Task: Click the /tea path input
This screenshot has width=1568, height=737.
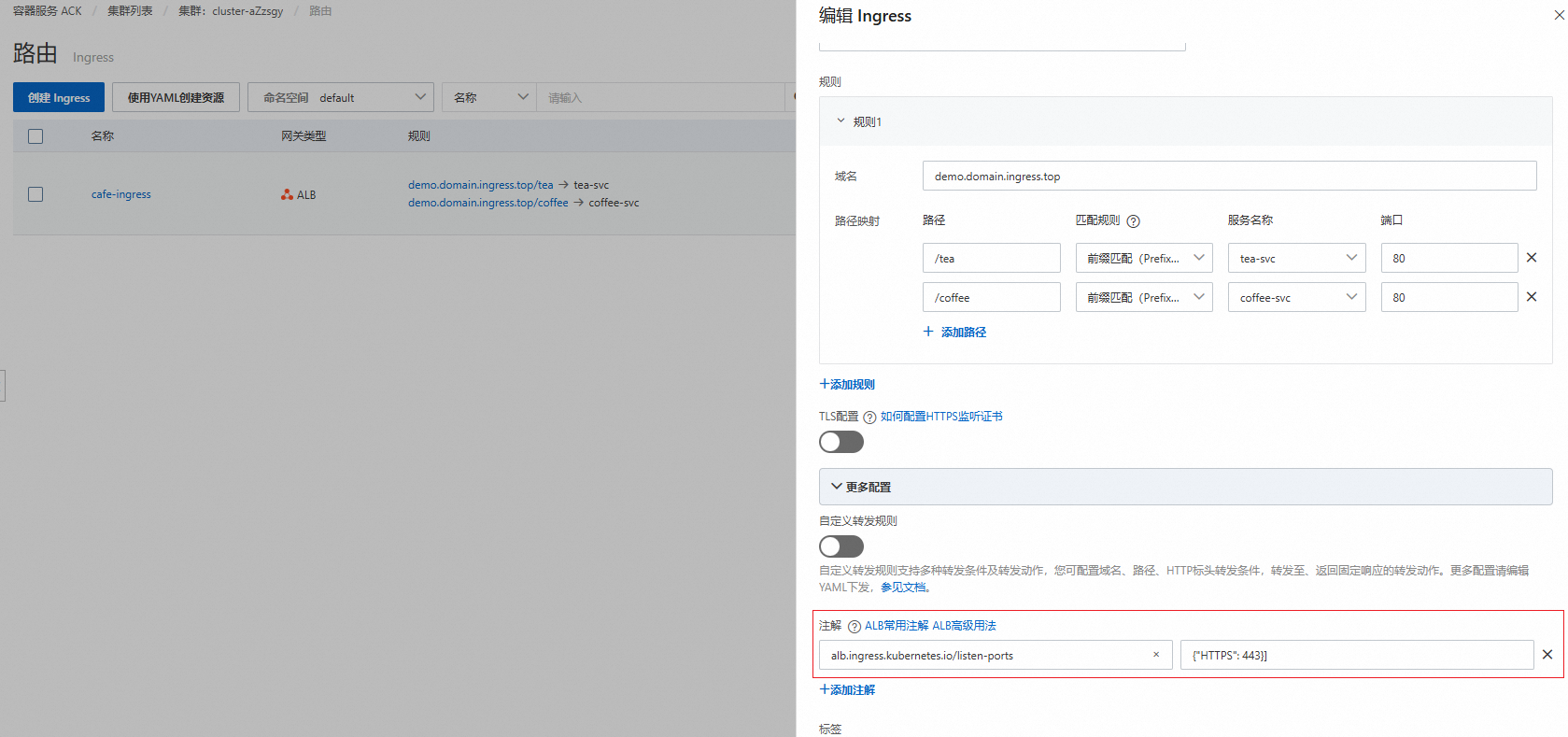Action: [x=991, y=258]
